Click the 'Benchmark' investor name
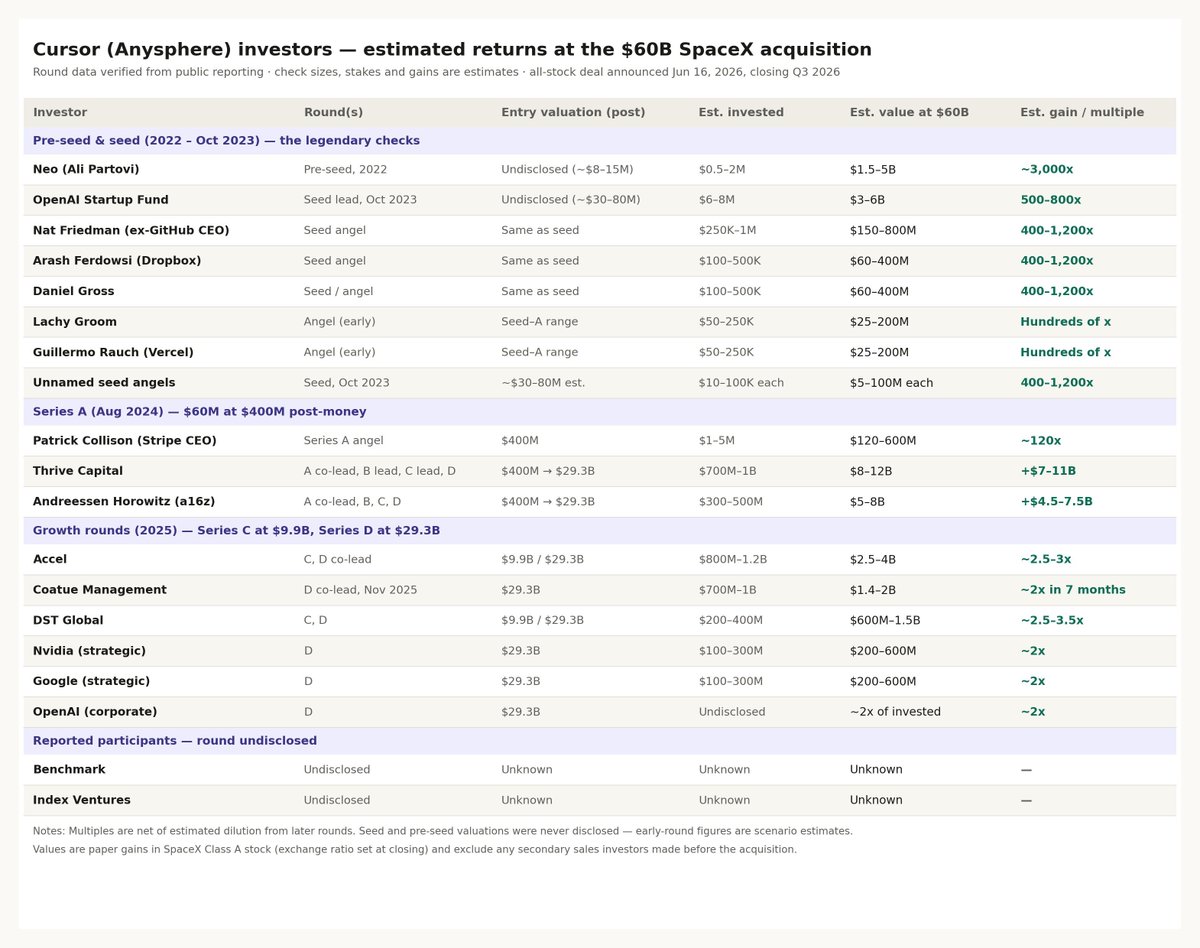1200x948 pixels. coord(69,770)
